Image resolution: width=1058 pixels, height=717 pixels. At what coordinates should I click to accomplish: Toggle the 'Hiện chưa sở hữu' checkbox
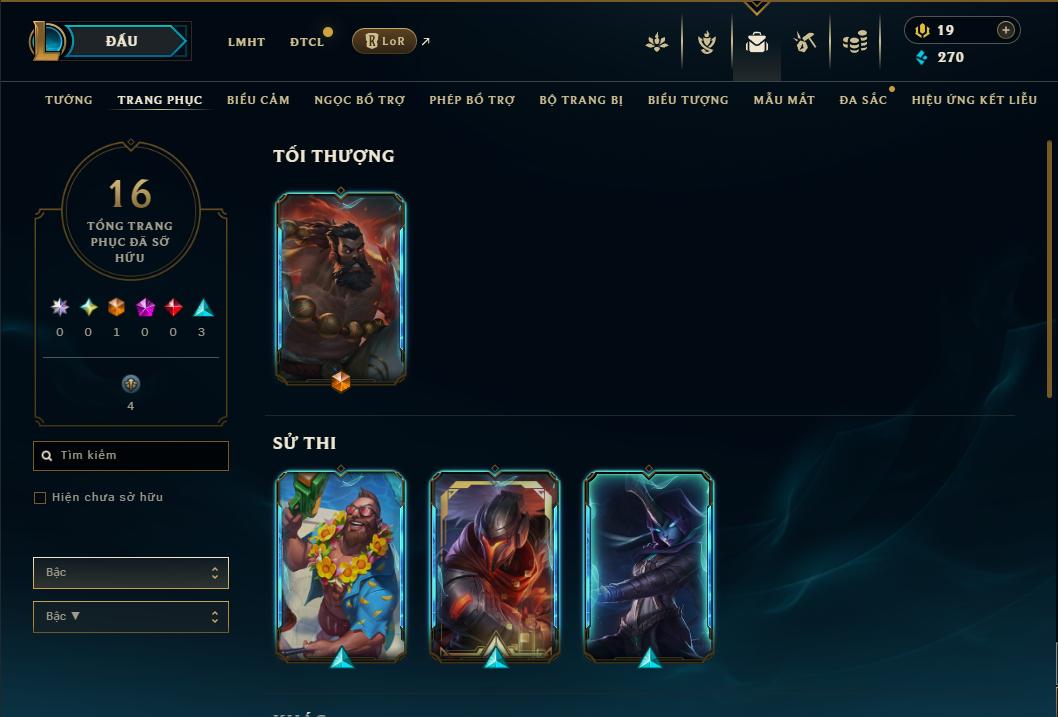(x=40, y=498)
